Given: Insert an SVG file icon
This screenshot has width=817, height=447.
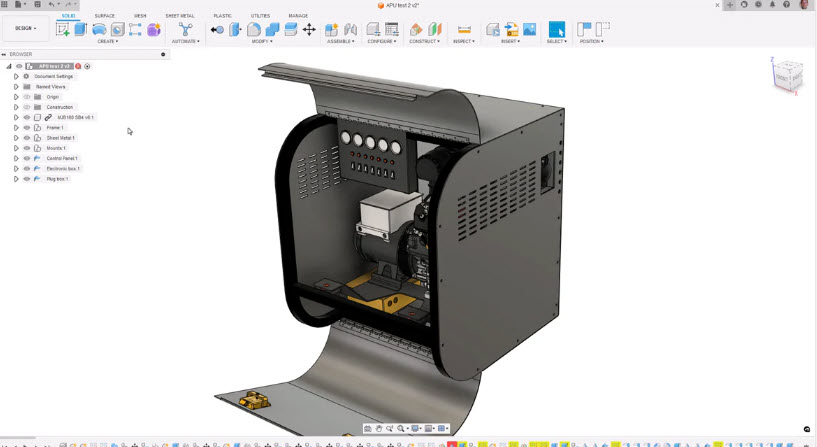Looking at the screenshot, I should click(x=511, y=29).
